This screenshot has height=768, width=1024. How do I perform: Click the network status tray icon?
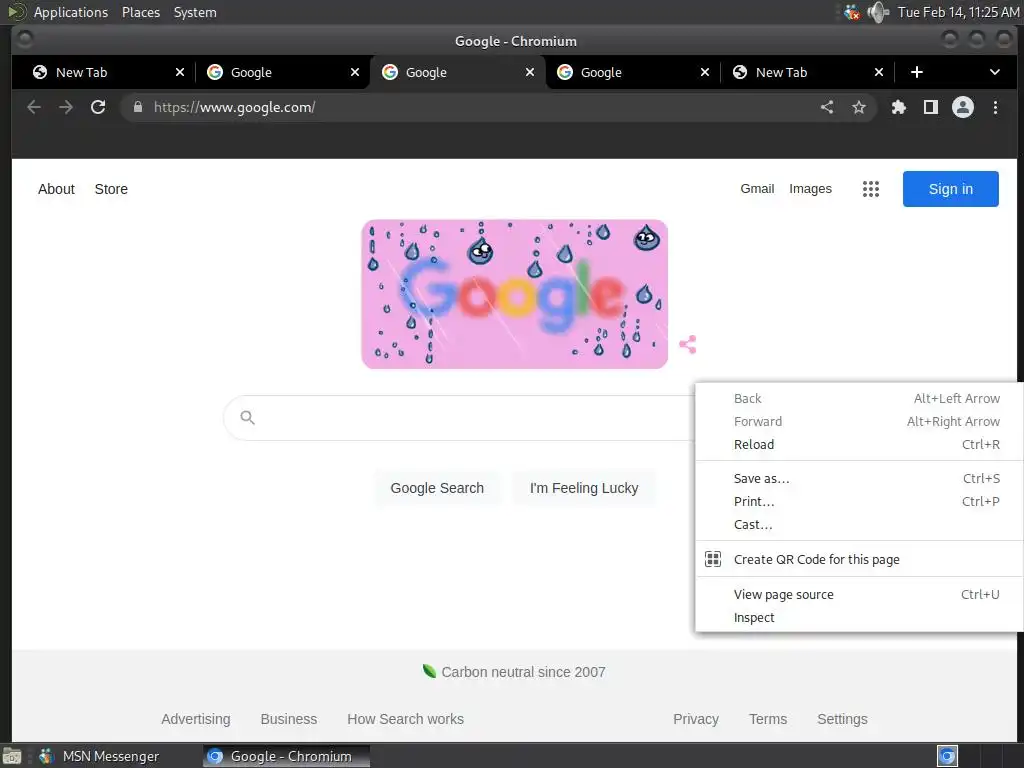852,12
